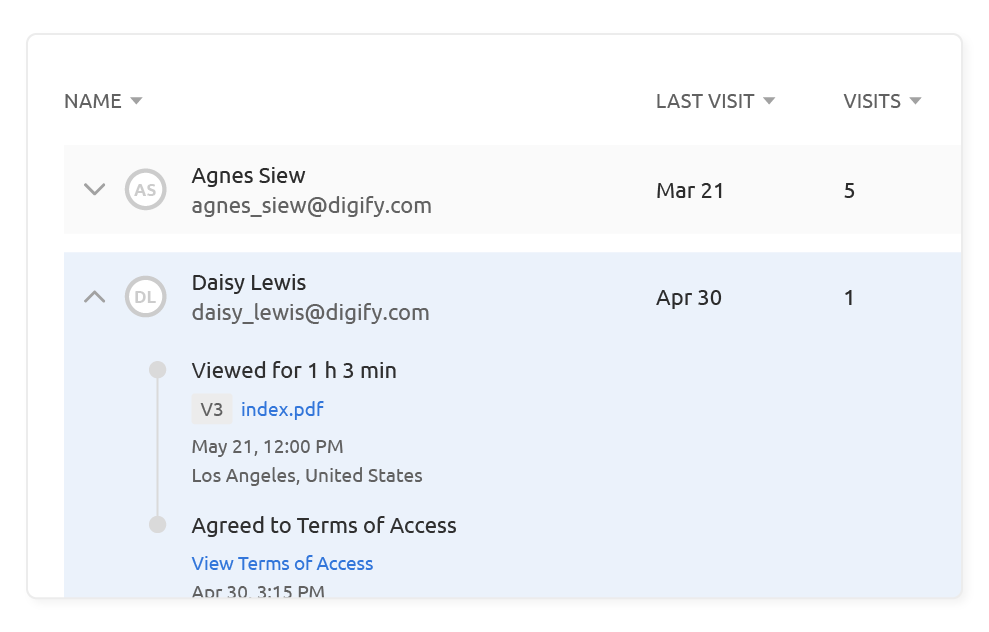
Task: Click the 'Agreed to Terms of Access' timeline dot
Action: tap(157, 525)
